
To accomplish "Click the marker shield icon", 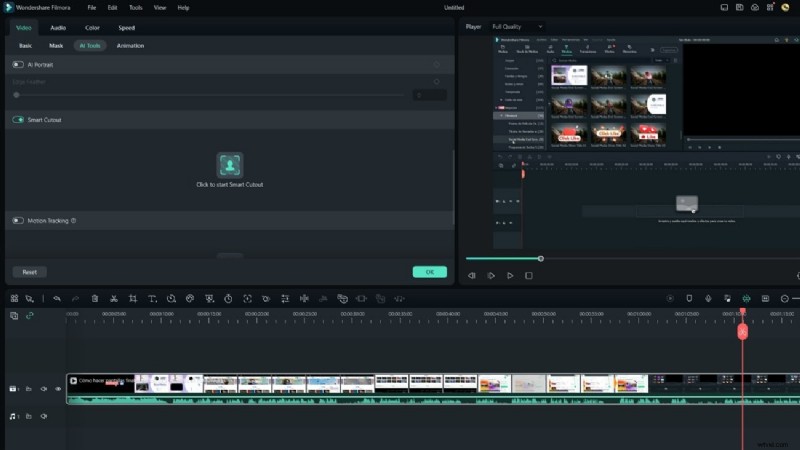I will tap(689, 298).
